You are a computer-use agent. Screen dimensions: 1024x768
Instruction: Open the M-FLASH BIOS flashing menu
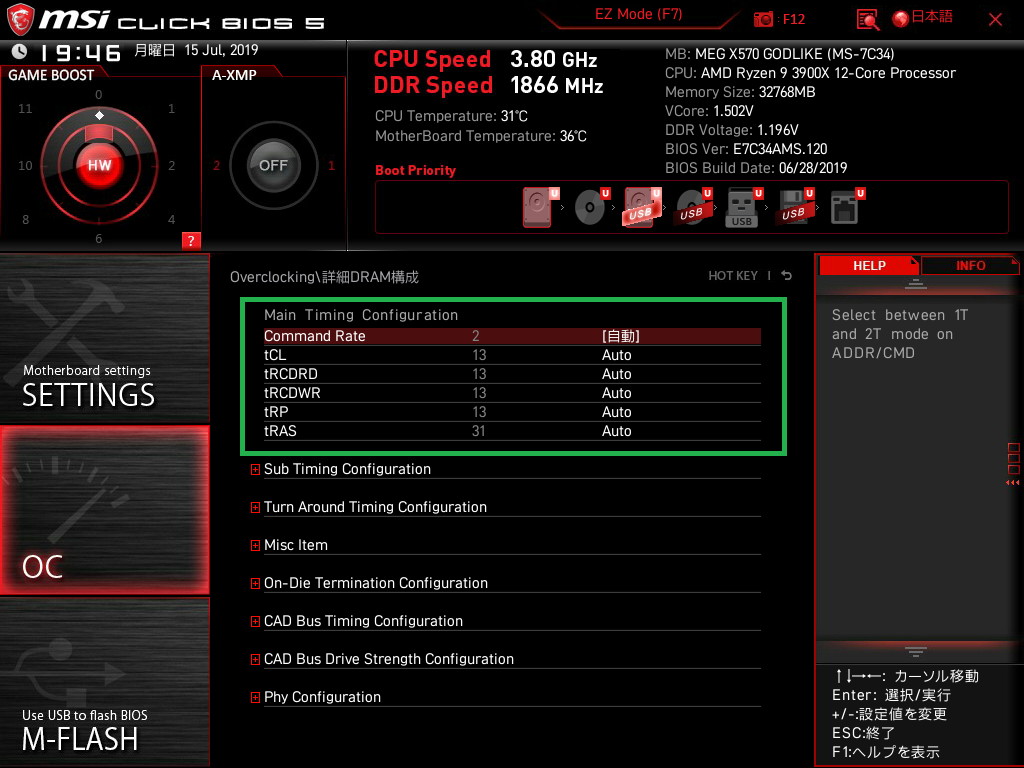pyautogui.click(x=104, y=682)
